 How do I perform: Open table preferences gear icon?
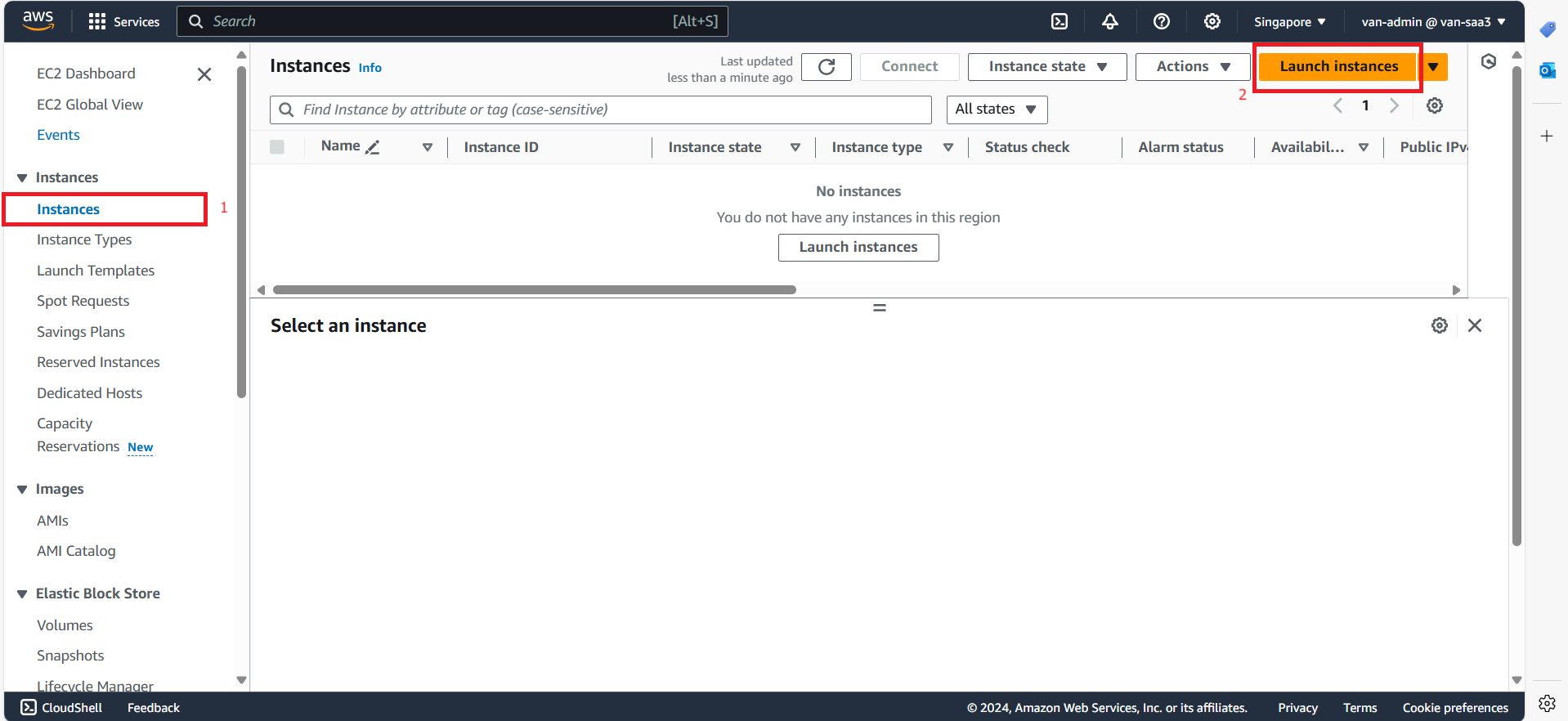point(1435,105)
